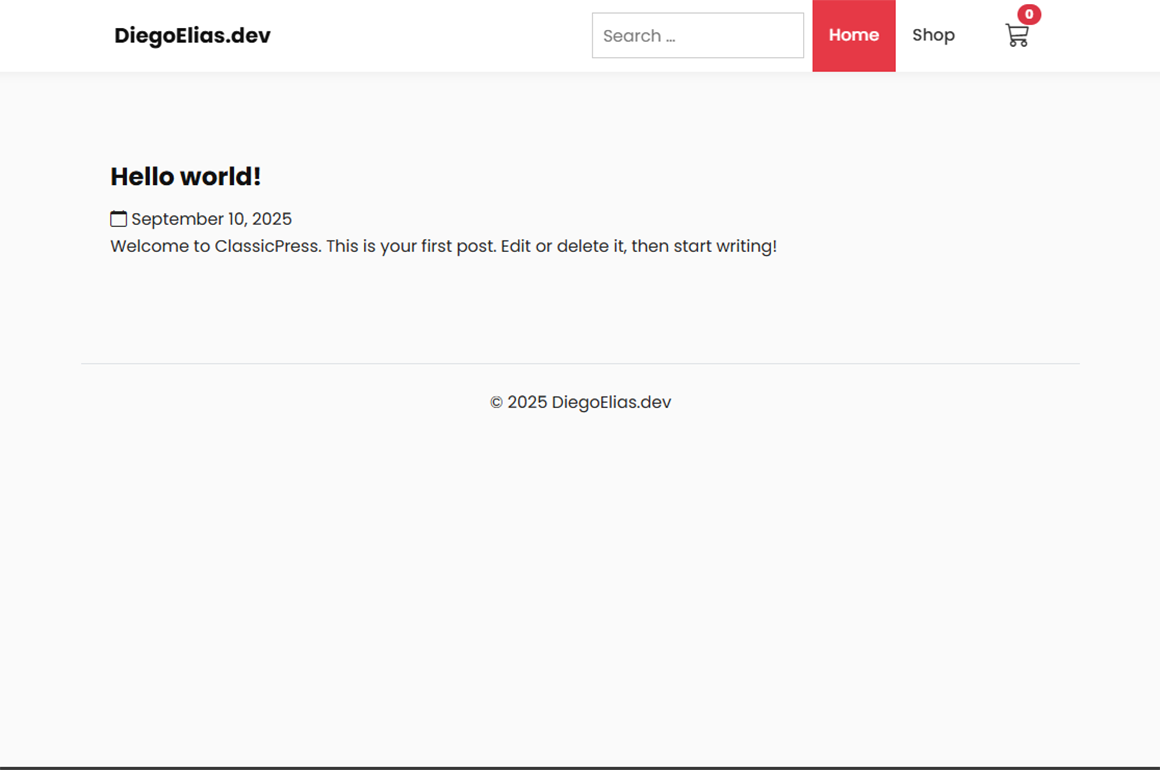Click the copyright symbol in the footer
1160x770 pixels.
[496, 403]
